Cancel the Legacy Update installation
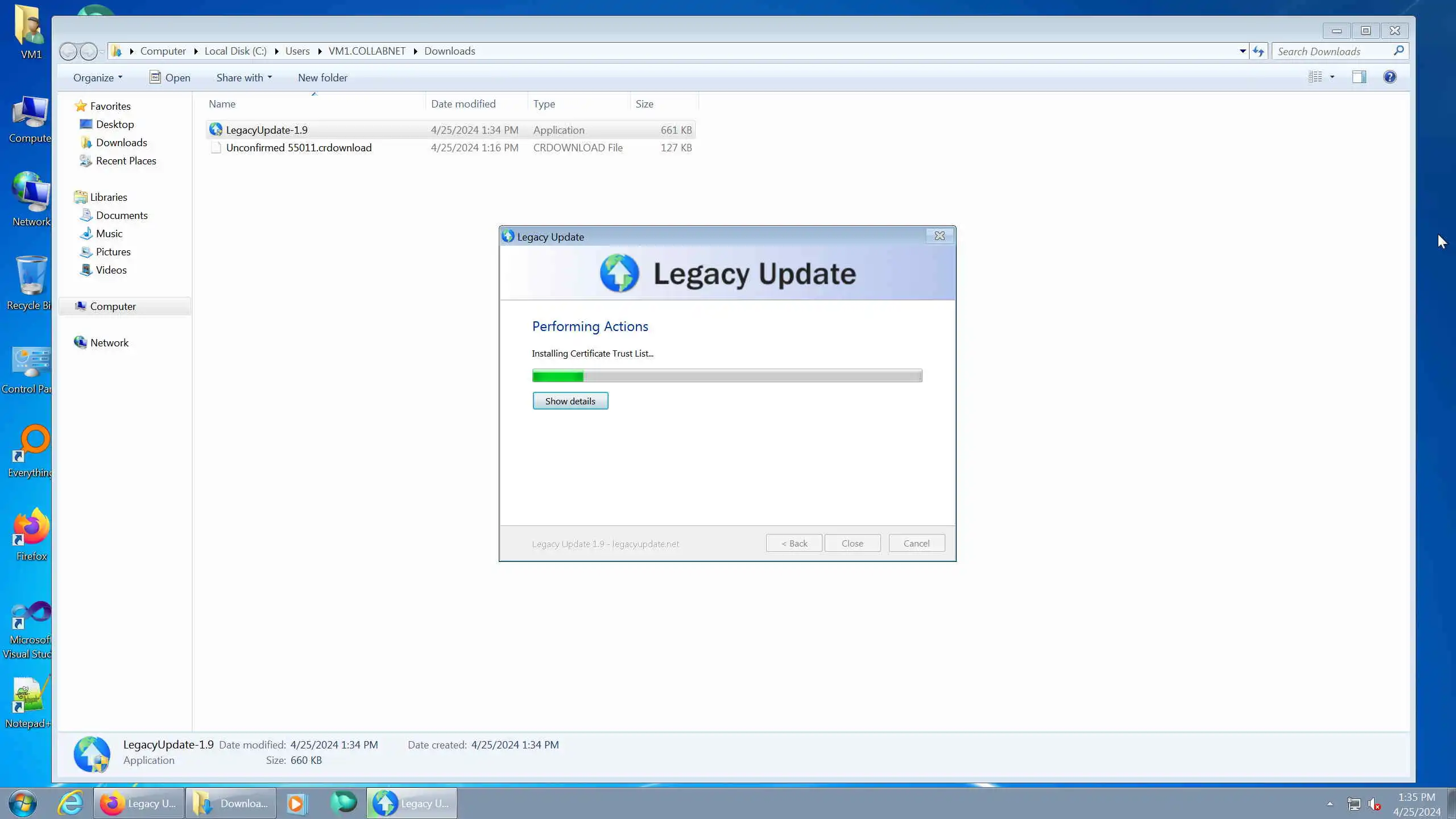This screenshot has width=1456, height=819. pyautogui.click(x=916, y=543)
